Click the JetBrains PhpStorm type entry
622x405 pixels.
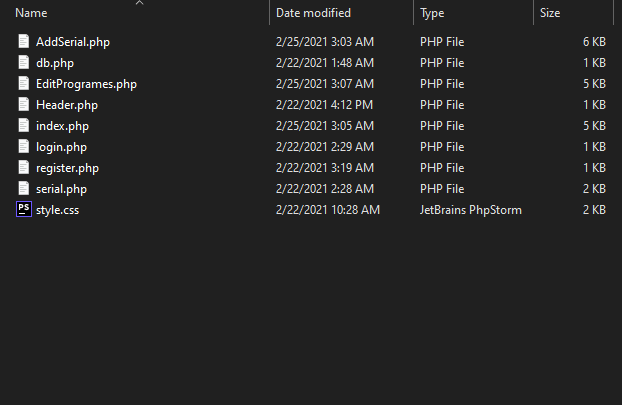(471, 210)
